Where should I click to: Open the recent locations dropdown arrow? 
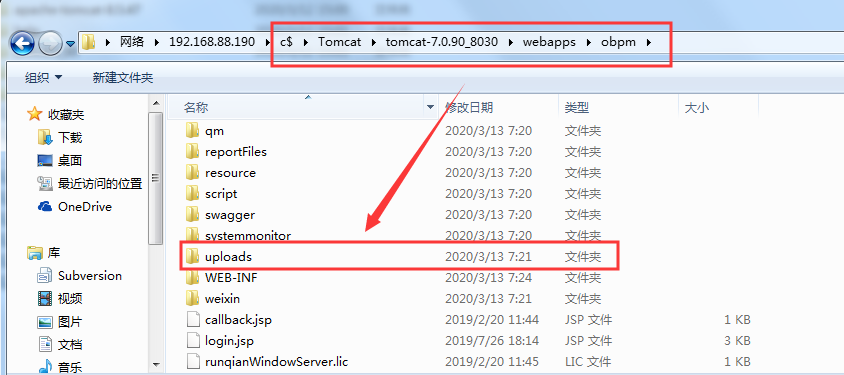71,44
